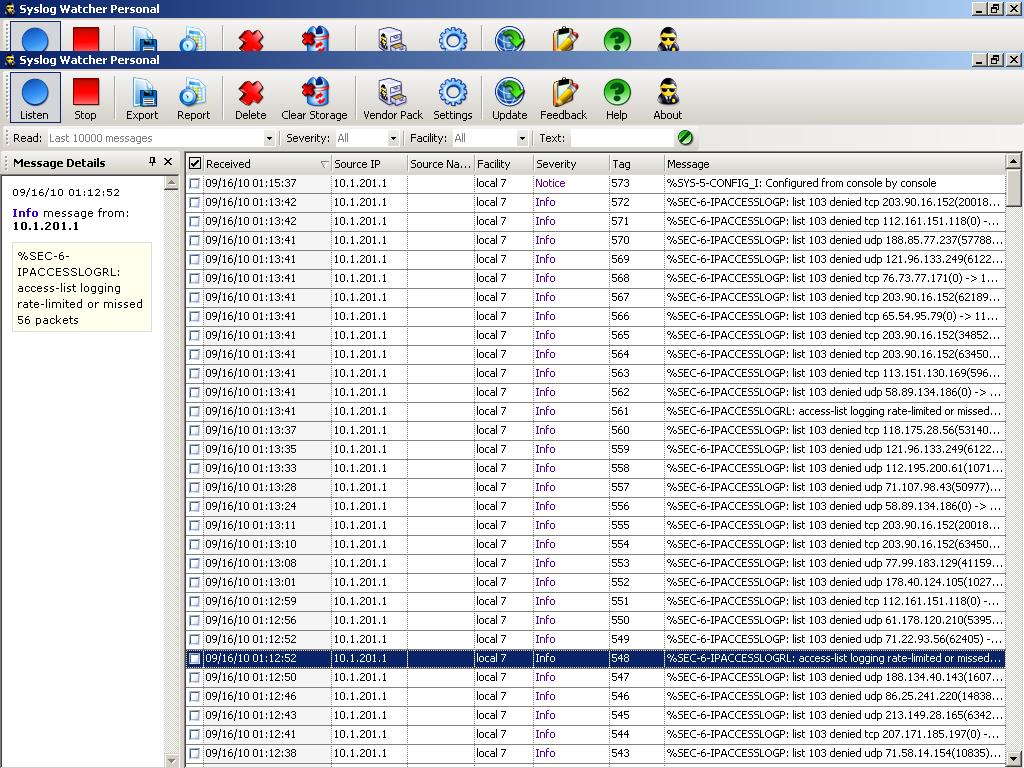This screenshot has height=768, width=1024.
Task: Apply text filter green button
Action: click(x=685, y=138)
